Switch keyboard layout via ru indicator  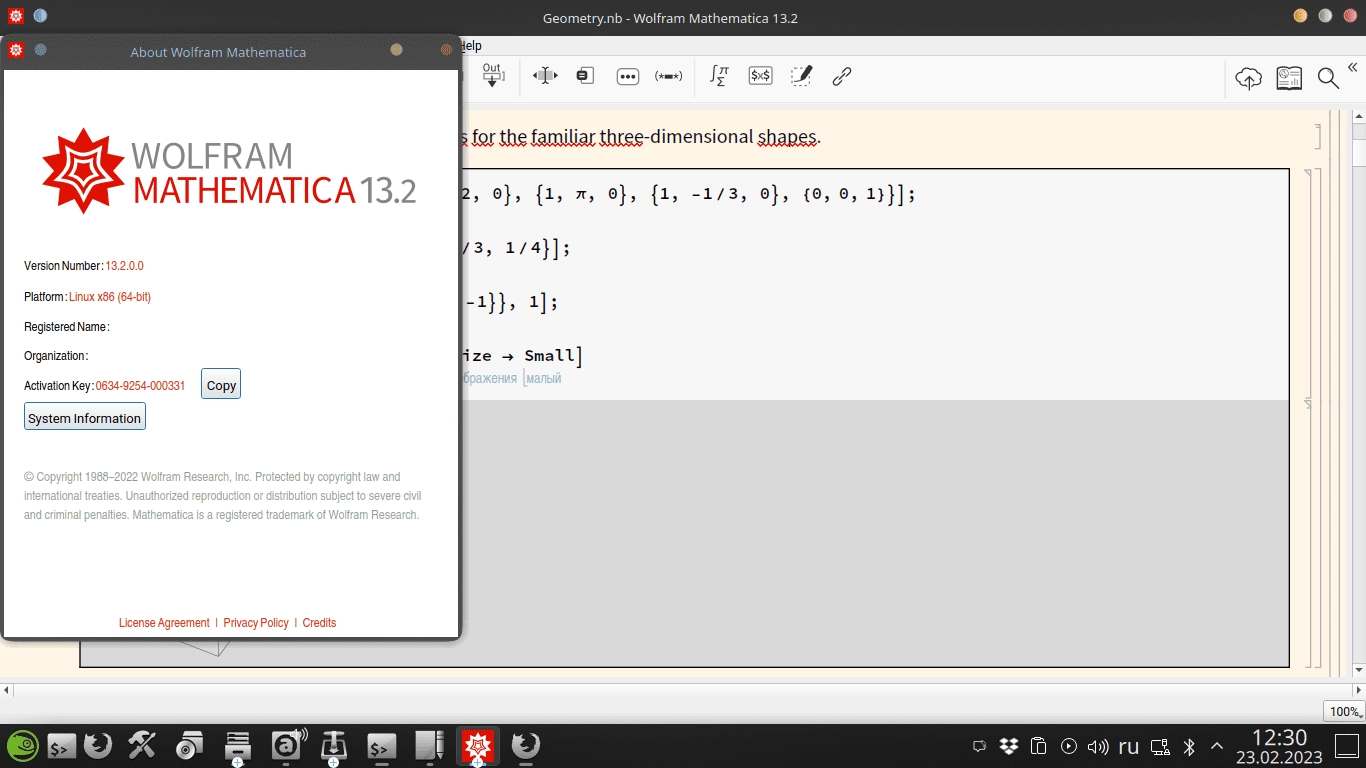tap(1129, 746)
